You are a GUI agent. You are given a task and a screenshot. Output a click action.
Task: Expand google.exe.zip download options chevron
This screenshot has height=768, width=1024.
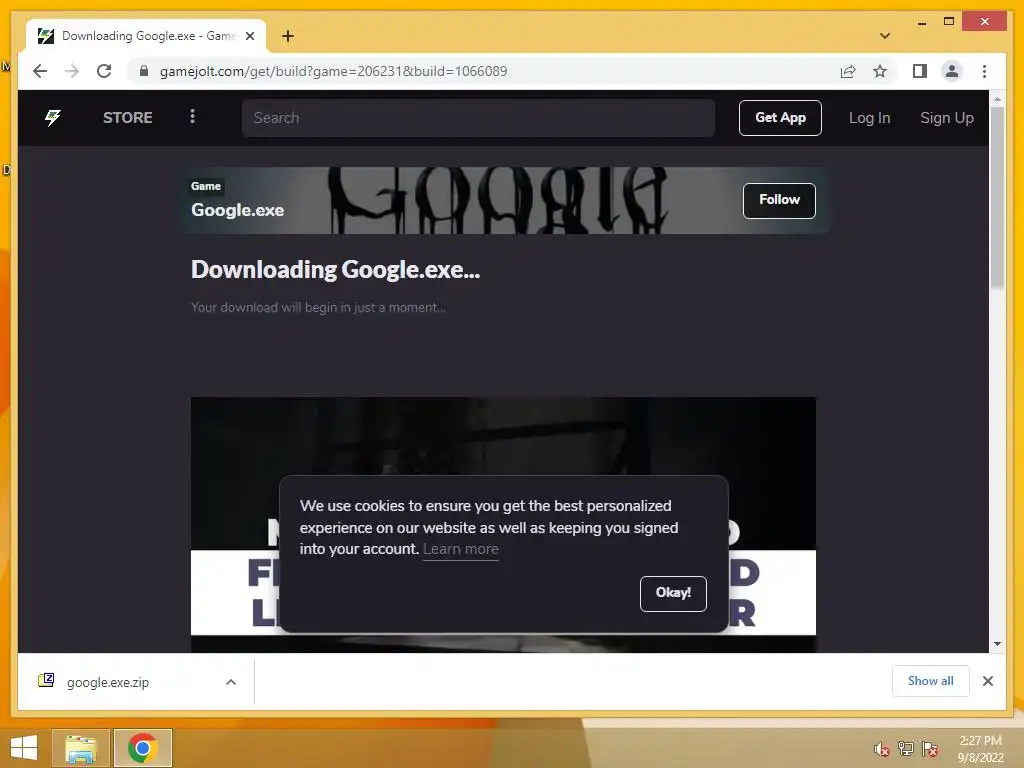tap(231, 682)
